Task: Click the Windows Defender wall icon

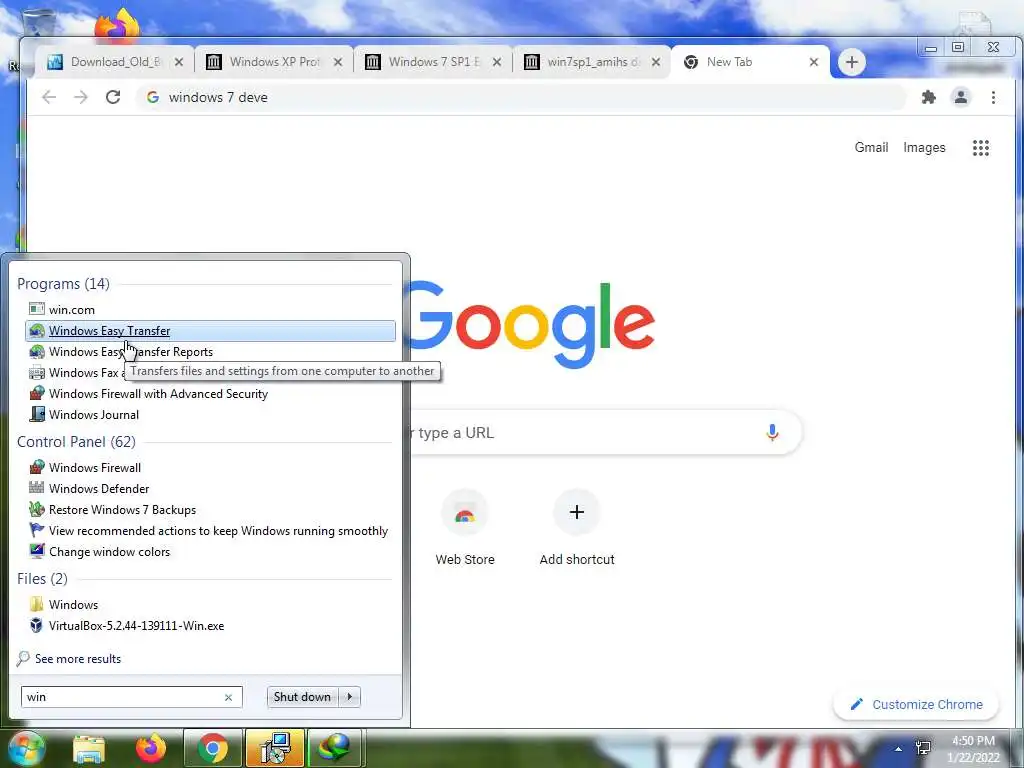Action: click(37, 488)
